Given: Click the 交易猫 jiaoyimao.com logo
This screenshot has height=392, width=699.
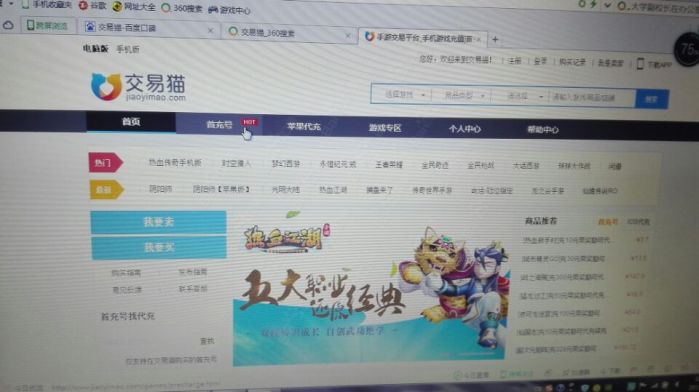Looking at the screenshot, I should (138, 87).
